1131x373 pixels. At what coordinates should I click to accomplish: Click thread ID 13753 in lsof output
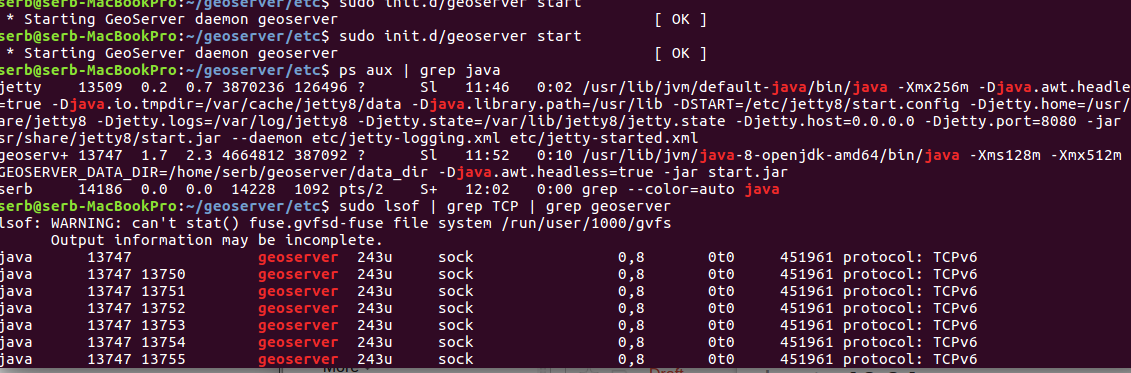163,325
